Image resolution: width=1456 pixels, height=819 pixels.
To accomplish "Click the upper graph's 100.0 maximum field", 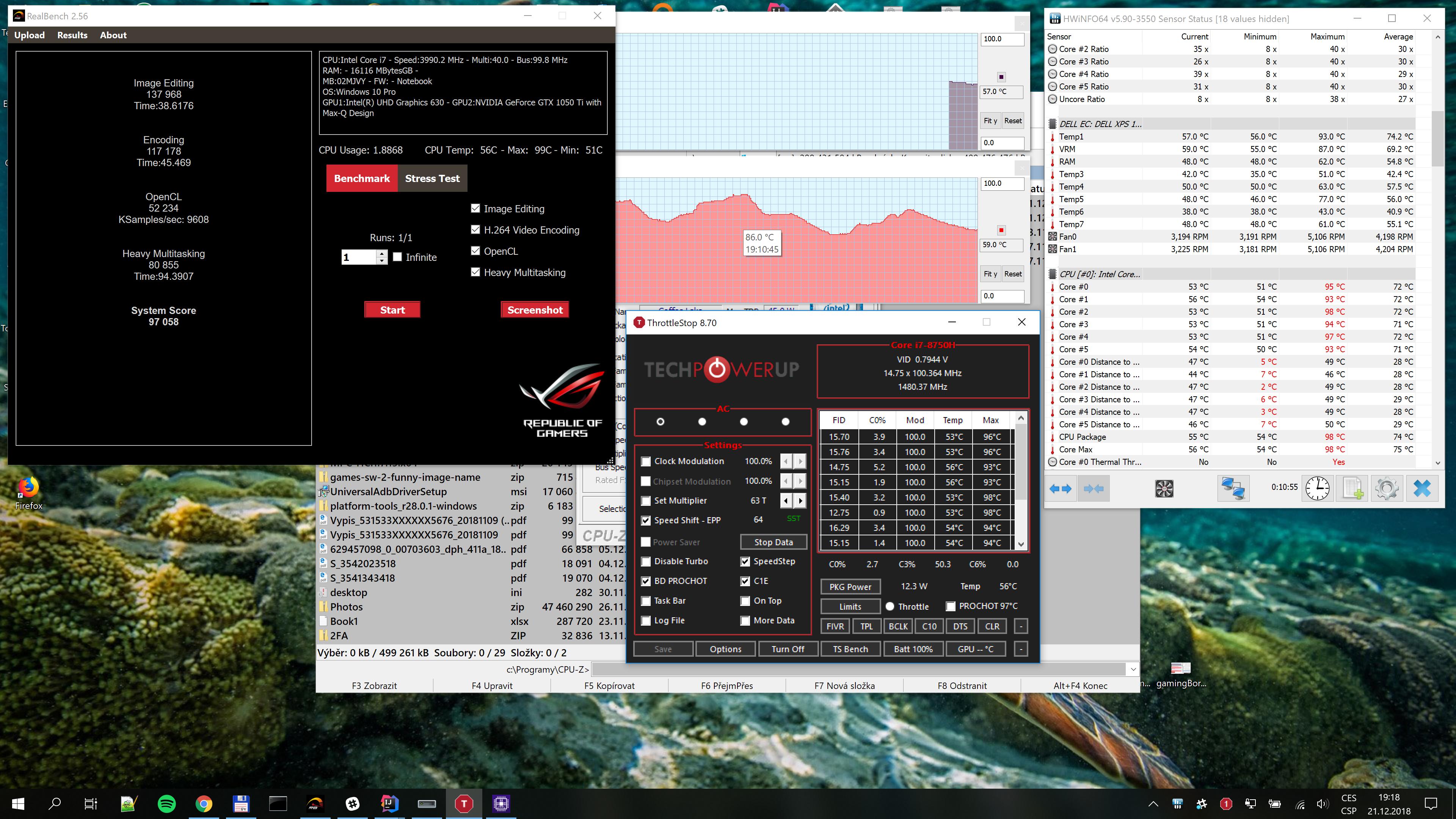I will coord(1002,39).
